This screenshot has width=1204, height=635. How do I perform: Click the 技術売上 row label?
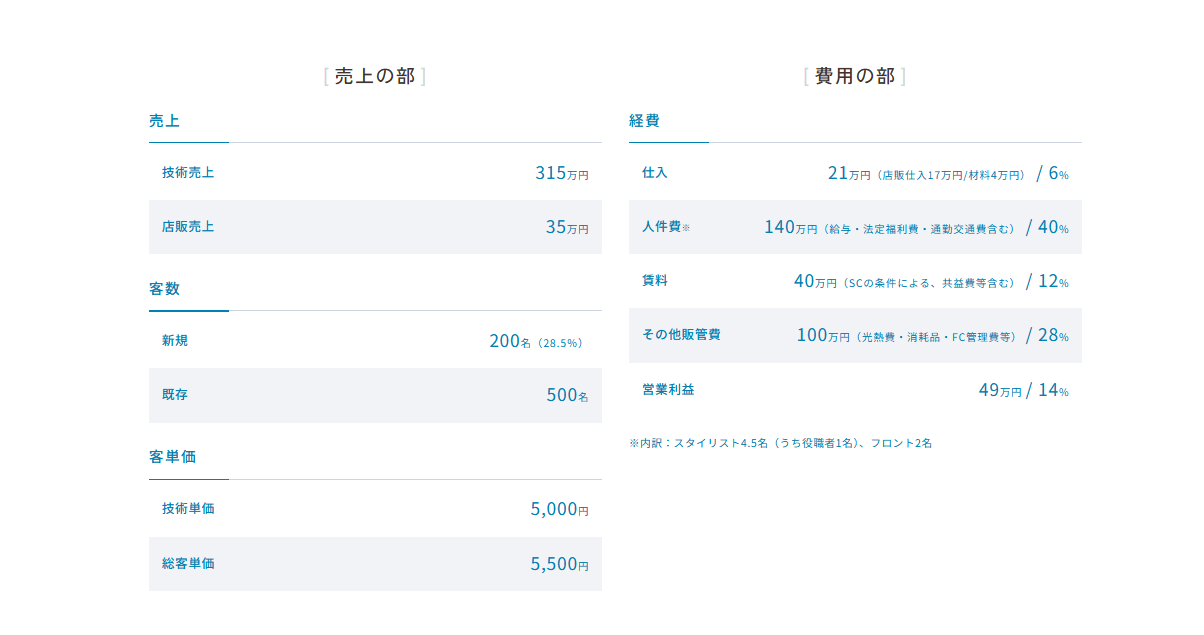[188, 173]
